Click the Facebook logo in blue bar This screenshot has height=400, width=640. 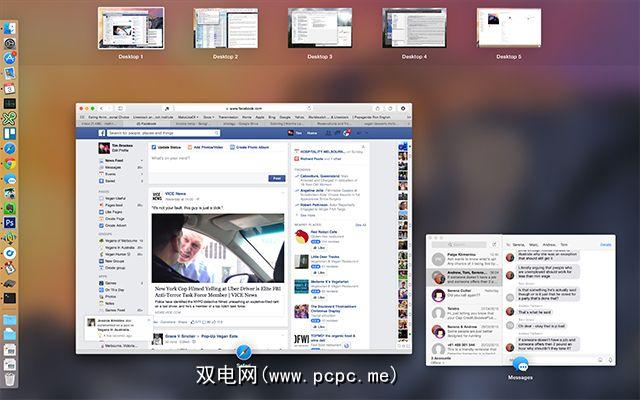(x=102, y=133)
